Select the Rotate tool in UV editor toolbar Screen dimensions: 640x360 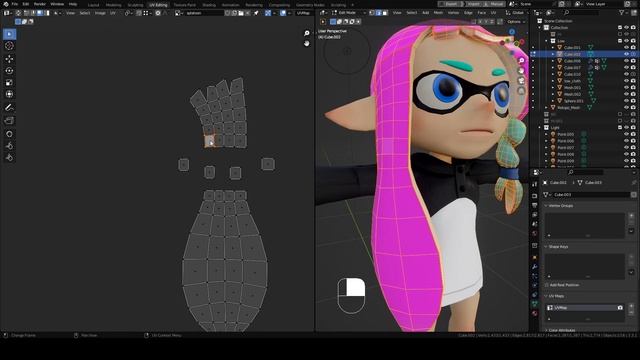(9, 71)
